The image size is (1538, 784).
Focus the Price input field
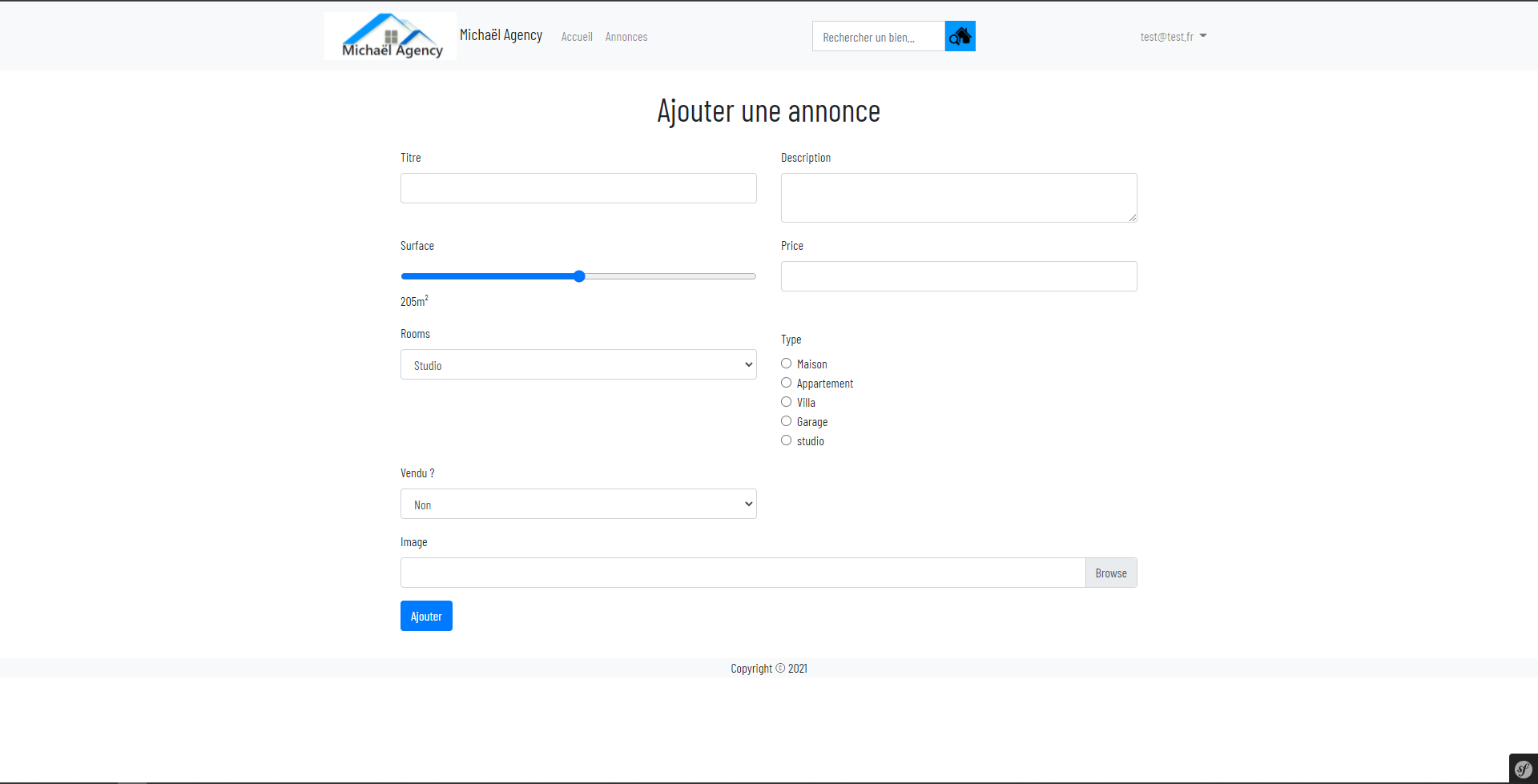point(958,276)
